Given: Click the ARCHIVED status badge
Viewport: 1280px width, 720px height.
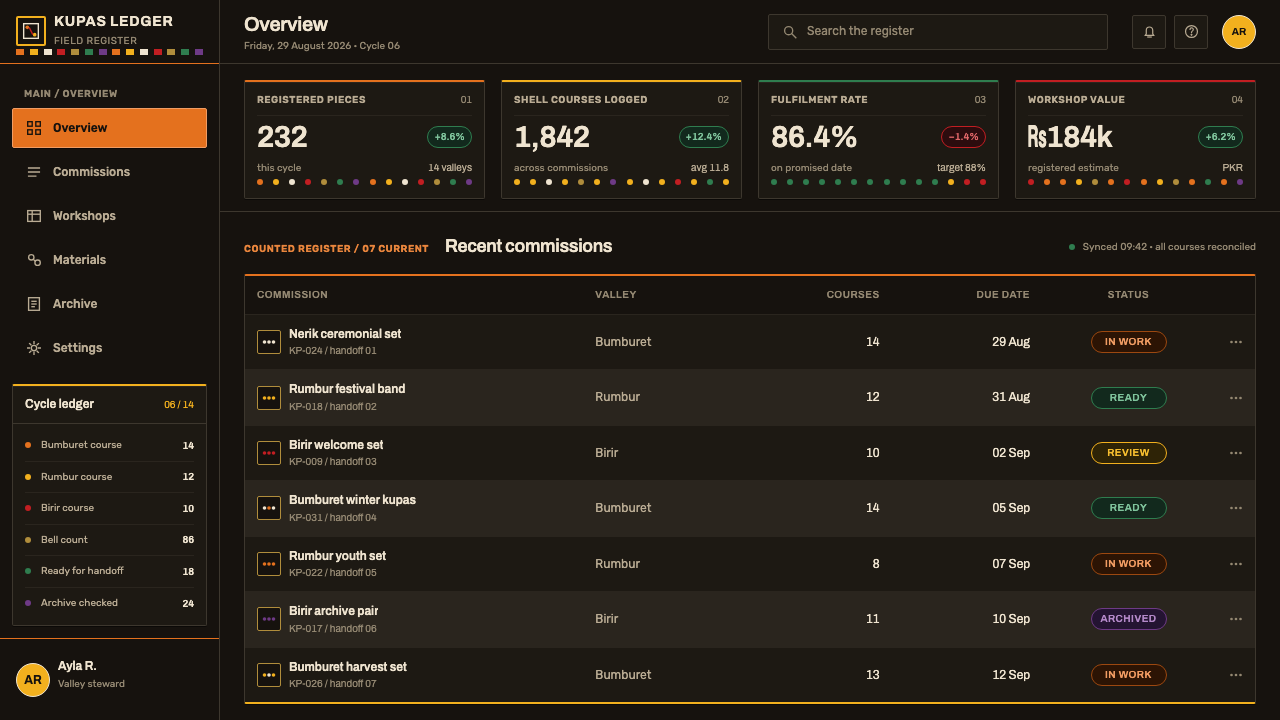Looking at the screenshot, I should click(1128, 619).
